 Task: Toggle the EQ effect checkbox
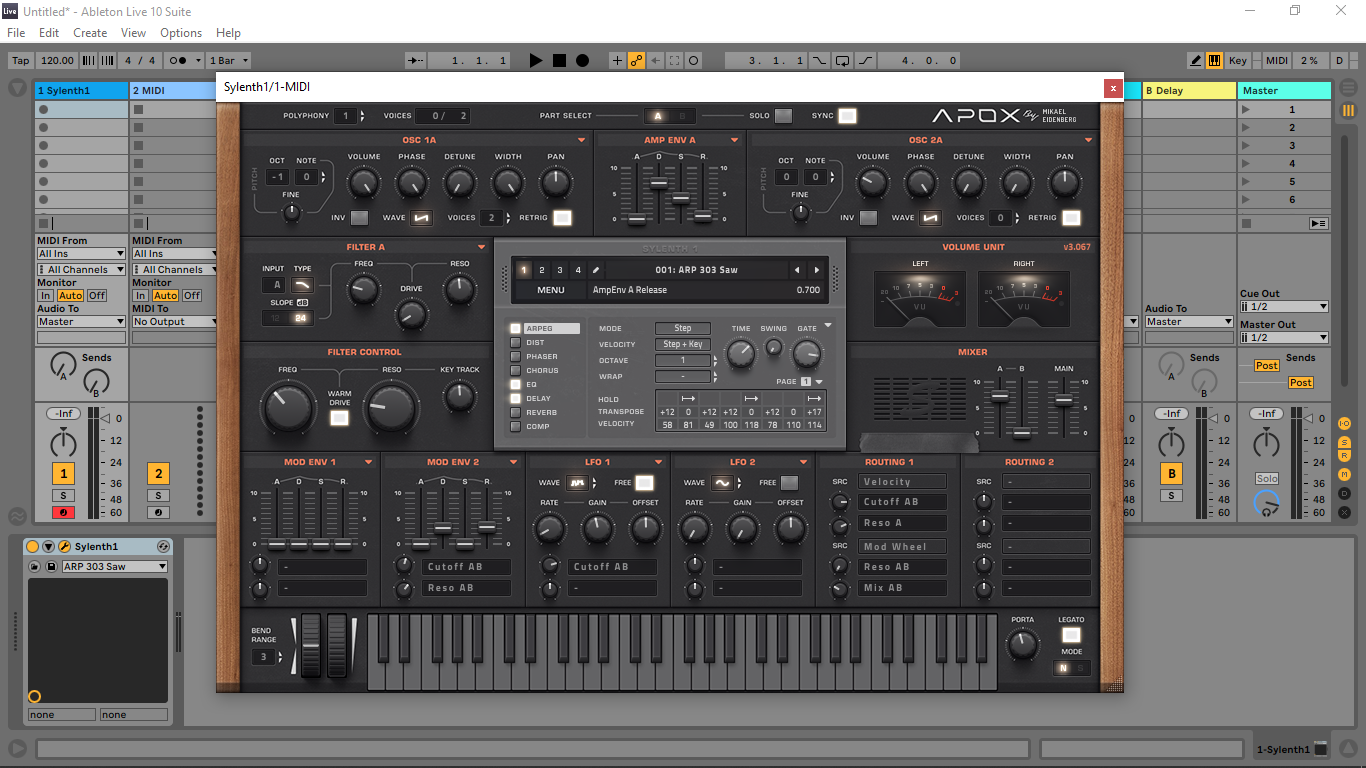(516, 385)
